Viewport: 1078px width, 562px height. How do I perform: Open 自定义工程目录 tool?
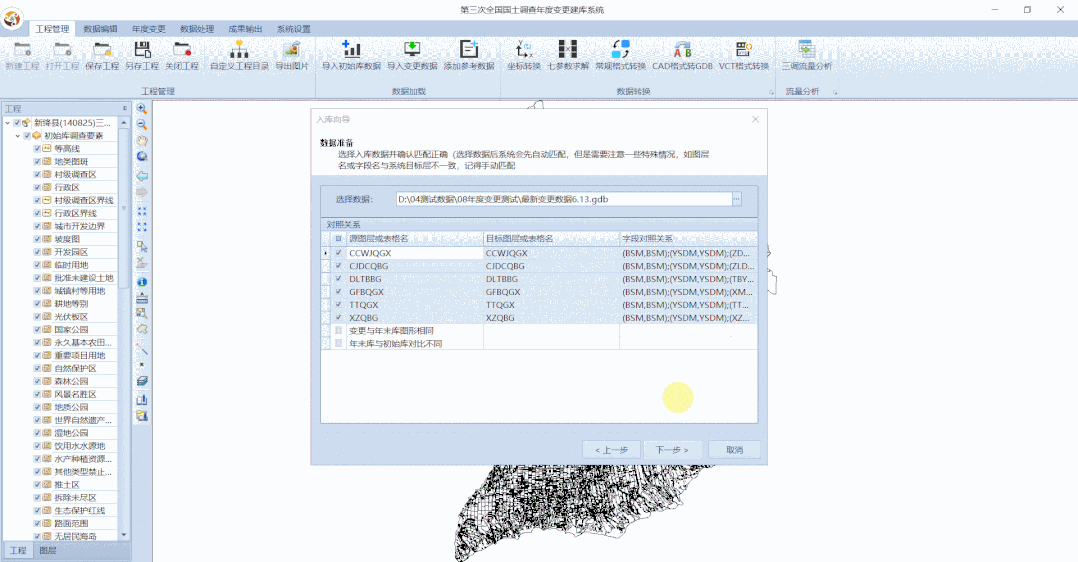[239, 55]
